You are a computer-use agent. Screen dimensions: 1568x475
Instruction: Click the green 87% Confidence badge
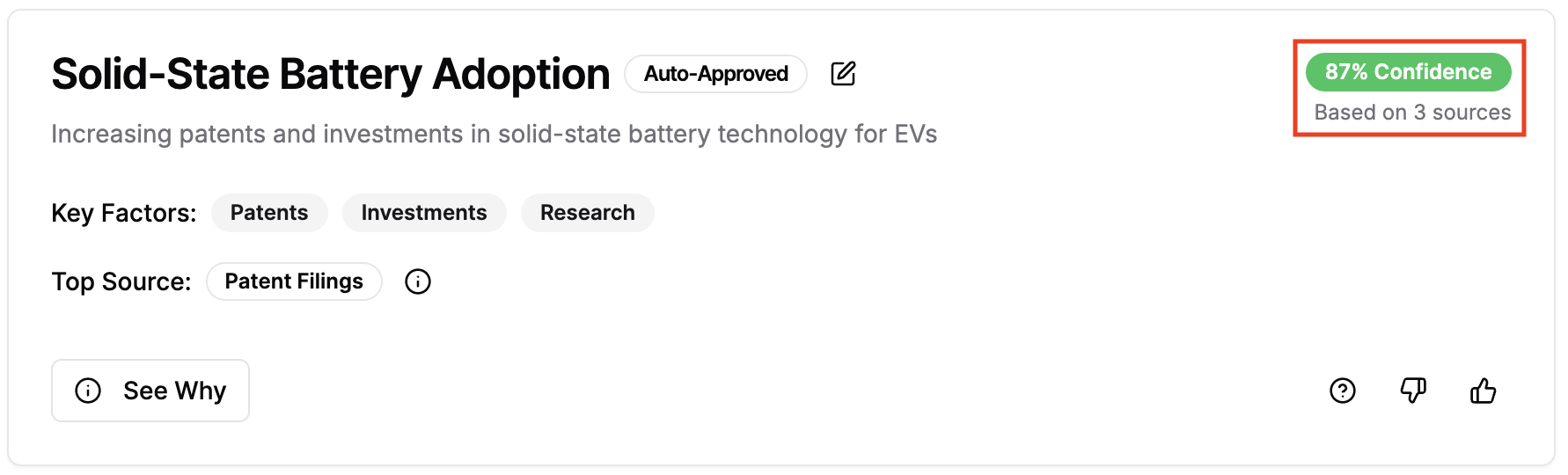(x=1408, y=72)
